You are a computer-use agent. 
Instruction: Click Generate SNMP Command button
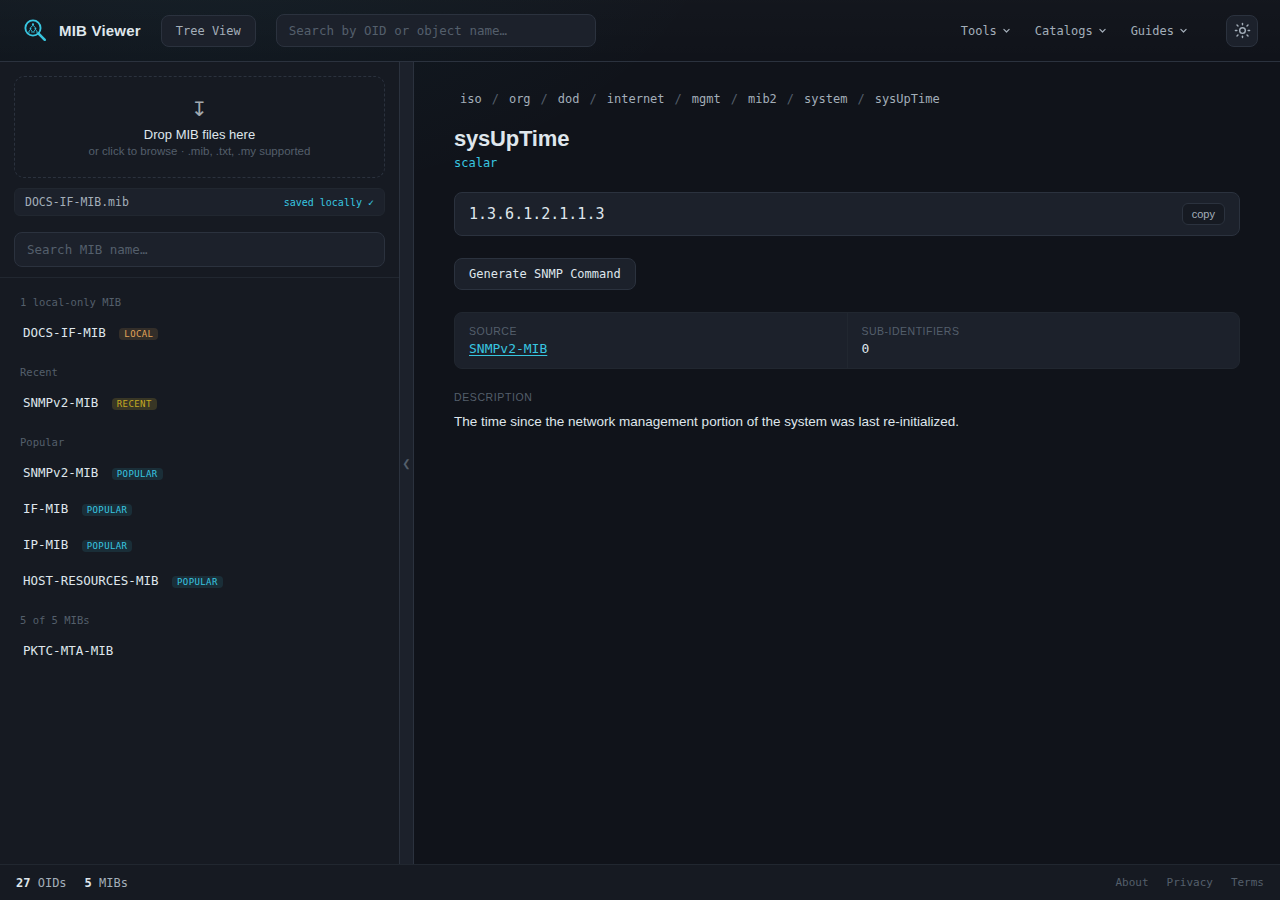point(545,274)
